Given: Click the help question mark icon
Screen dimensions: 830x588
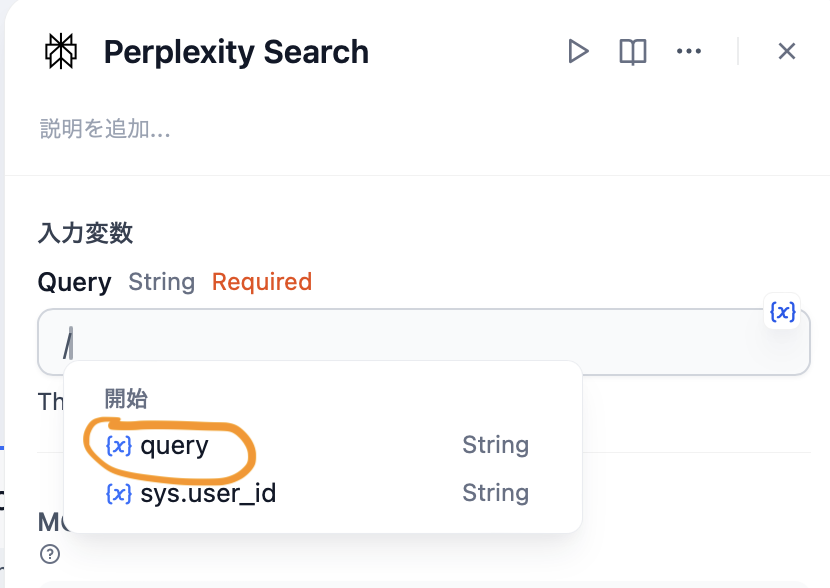Looking at the screenshot, I should point(47,553).
